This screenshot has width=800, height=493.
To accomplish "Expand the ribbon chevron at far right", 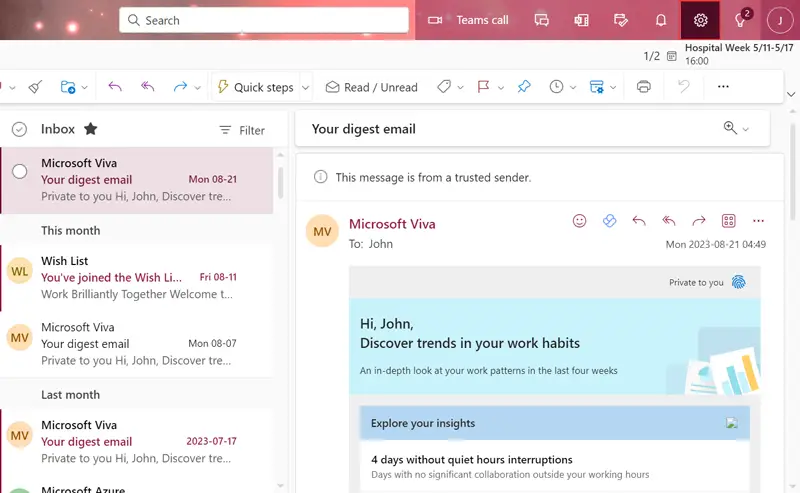I will (x=791, y=94).
